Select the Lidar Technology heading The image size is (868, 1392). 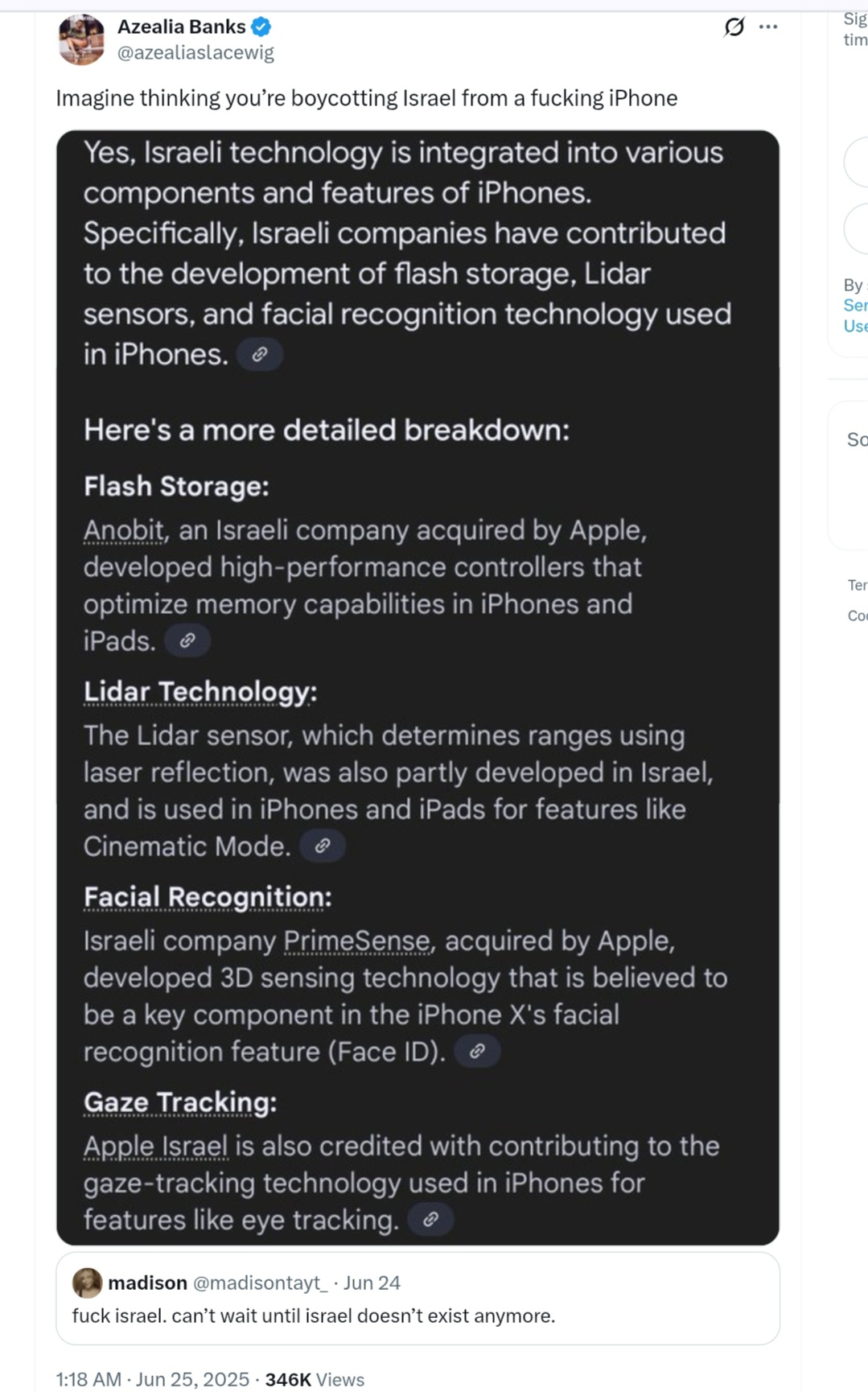(200, 692)
